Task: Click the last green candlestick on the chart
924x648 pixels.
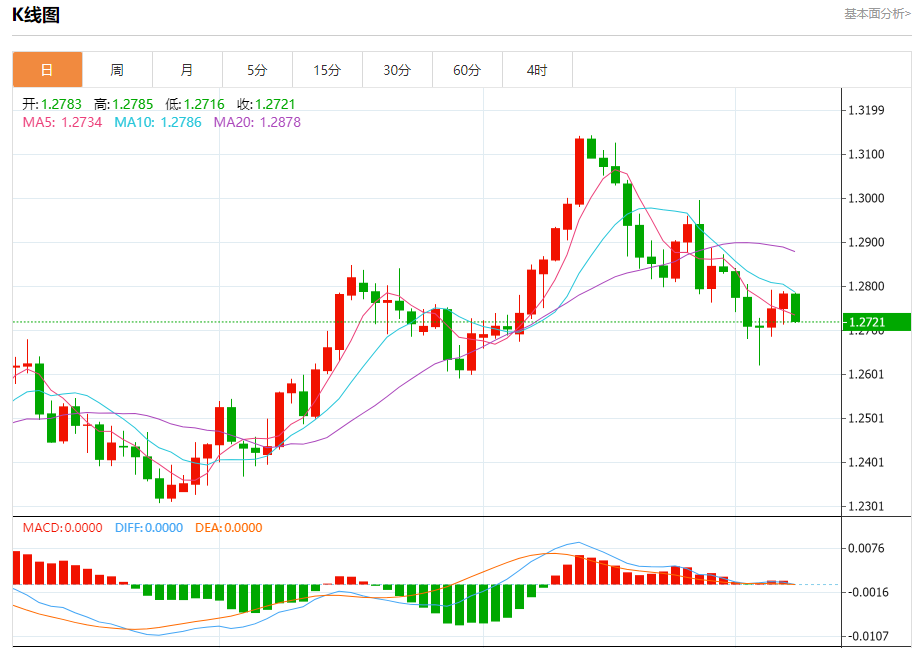Action: [796, 308]
